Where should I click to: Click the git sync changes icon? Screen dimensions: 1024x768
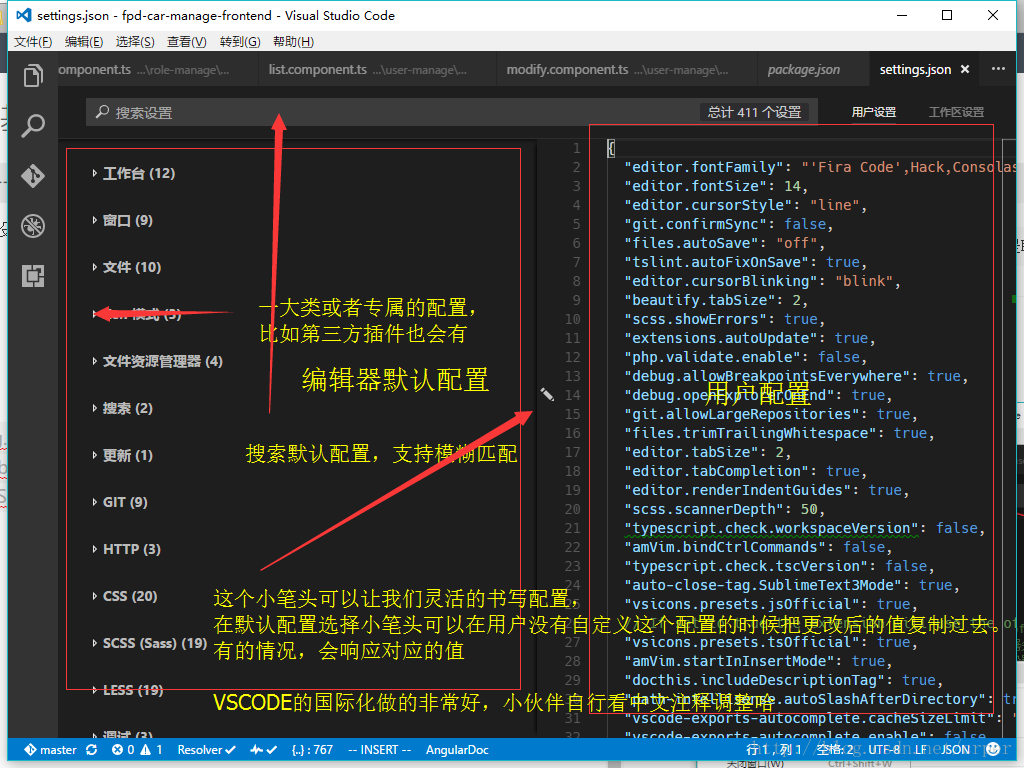click(91, 750)
